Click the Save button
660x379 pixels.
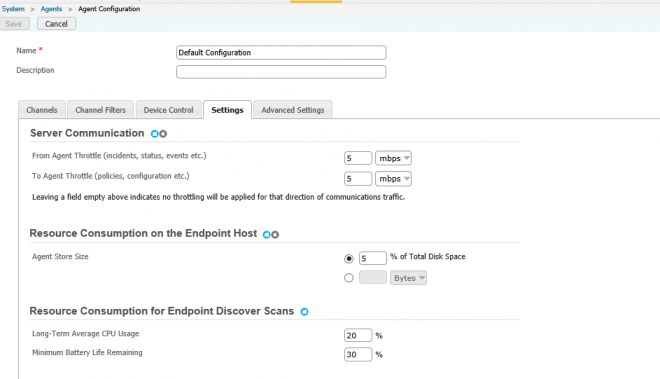click(x=14, y=24)
